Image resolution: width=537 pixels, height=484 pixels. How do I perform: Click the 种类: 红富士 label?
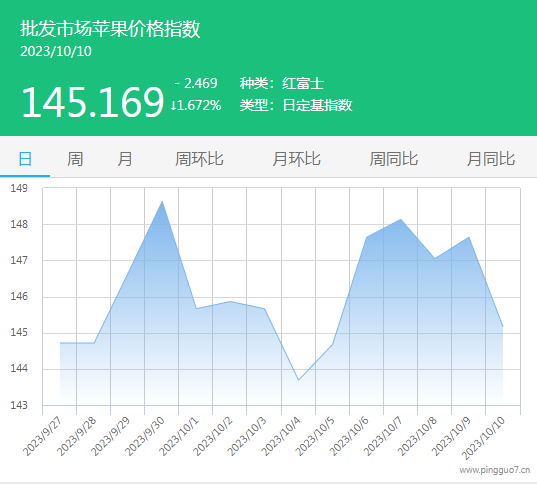282,84
